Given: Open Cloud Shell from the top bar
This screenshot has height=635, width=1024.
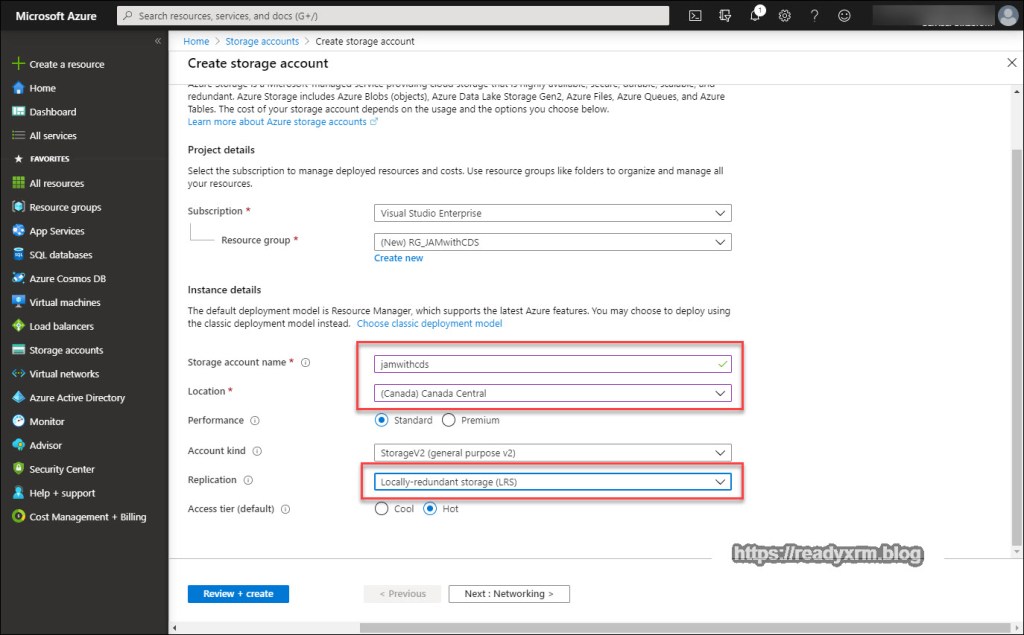Looking at the screenshot, I should 696,15.
